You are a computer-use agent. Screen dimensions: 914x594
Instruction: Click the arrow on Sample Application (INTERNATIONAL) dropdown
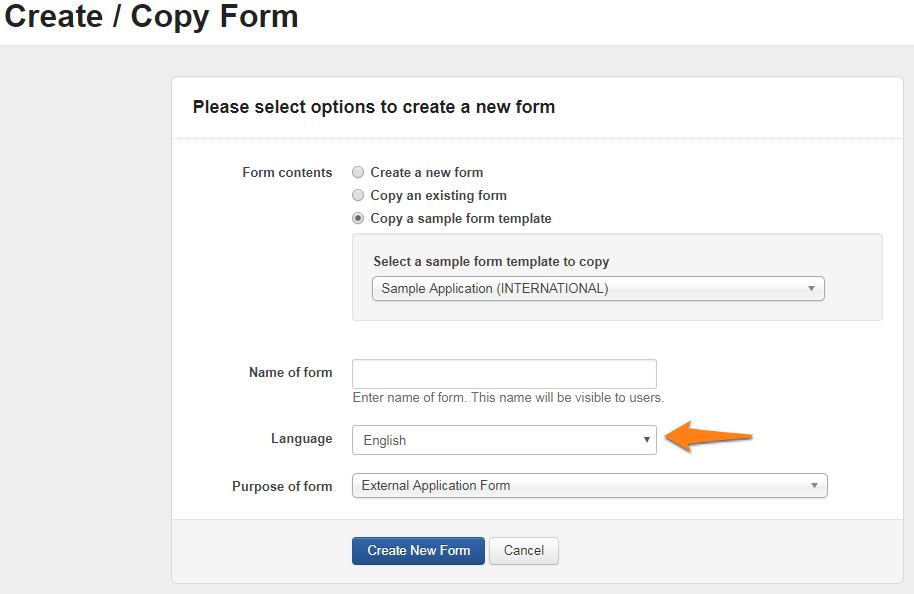click(811, 289)
